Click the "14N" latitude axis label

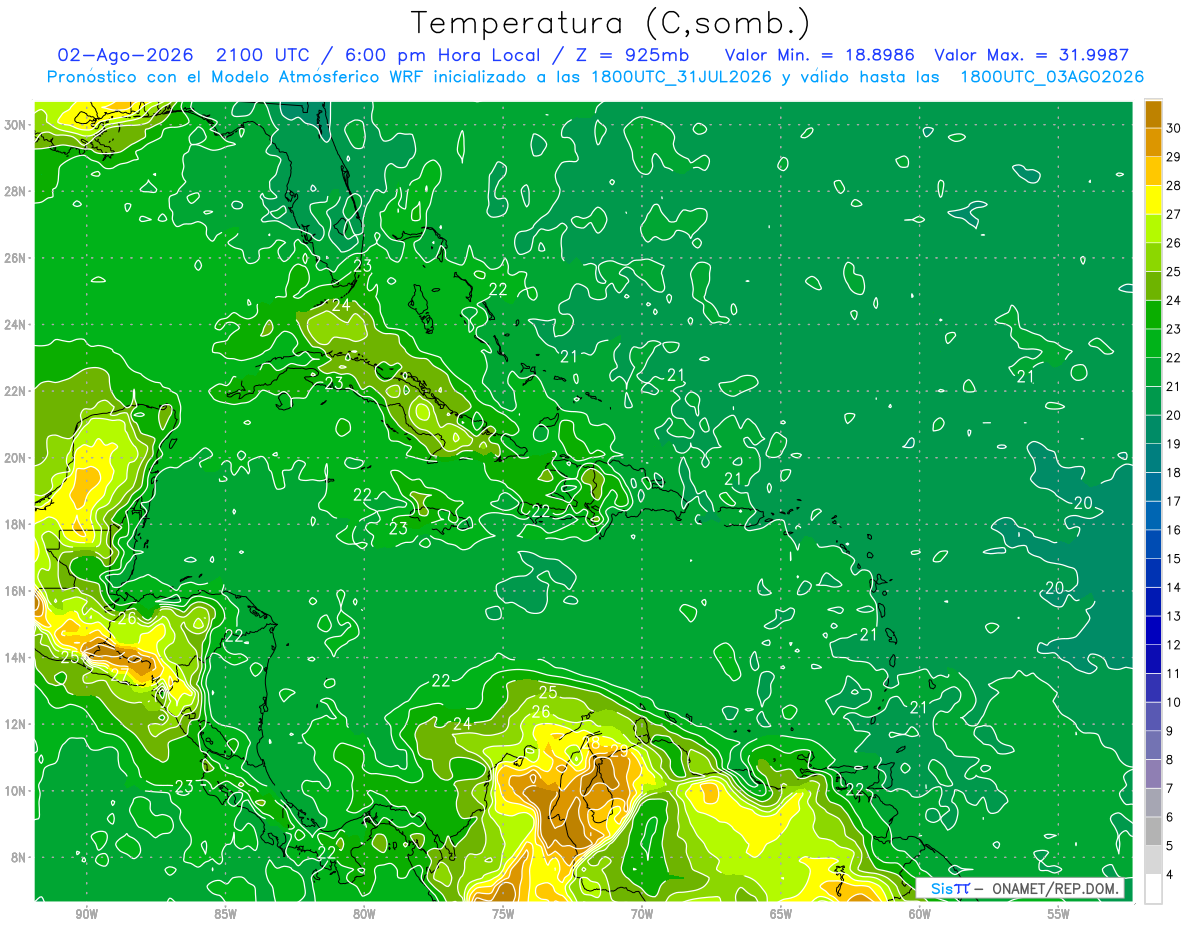(15, 658)
